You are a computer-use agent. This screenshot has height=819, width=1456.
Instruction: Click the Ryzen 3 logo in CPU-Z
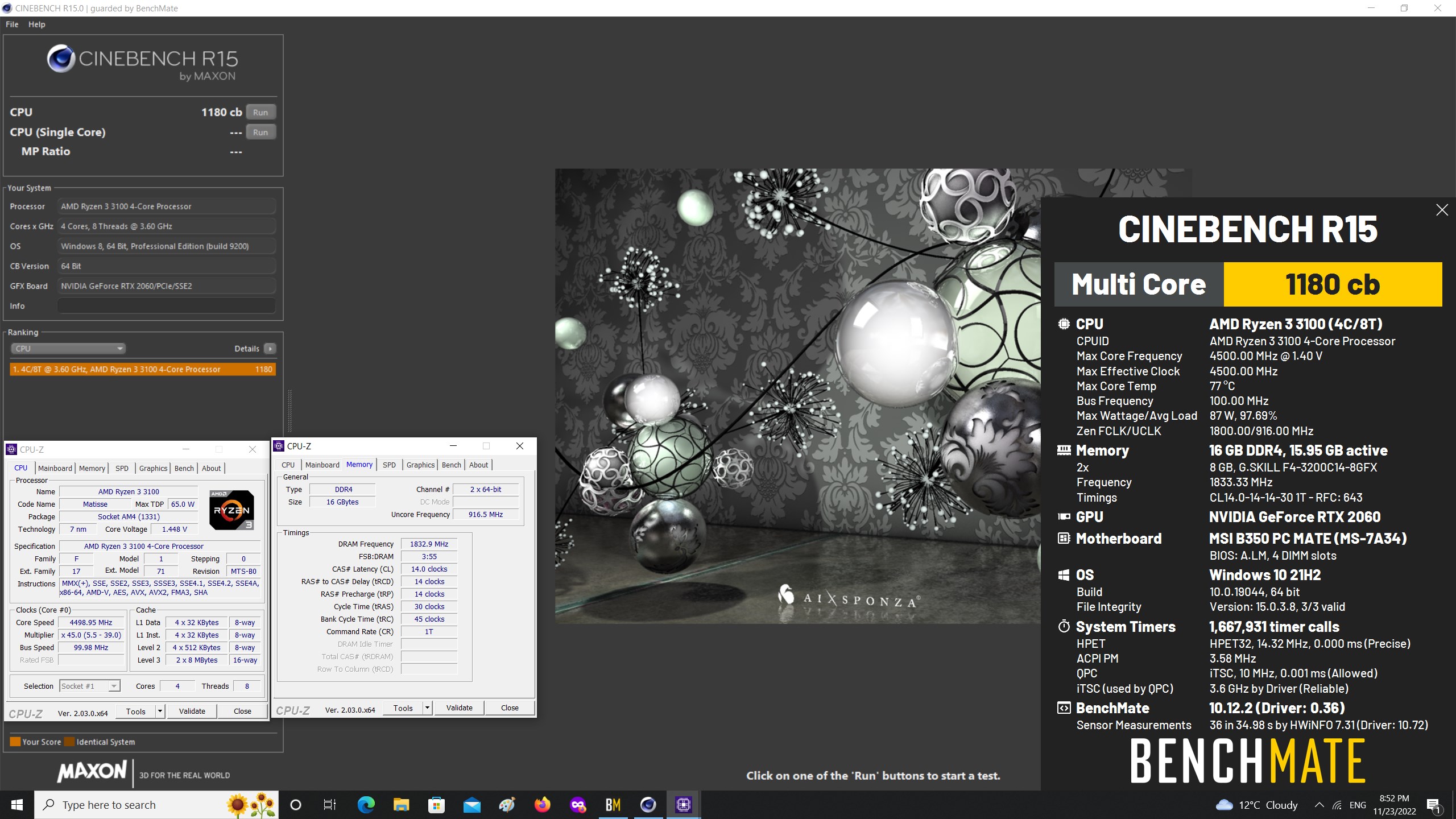tap(231, 510)
